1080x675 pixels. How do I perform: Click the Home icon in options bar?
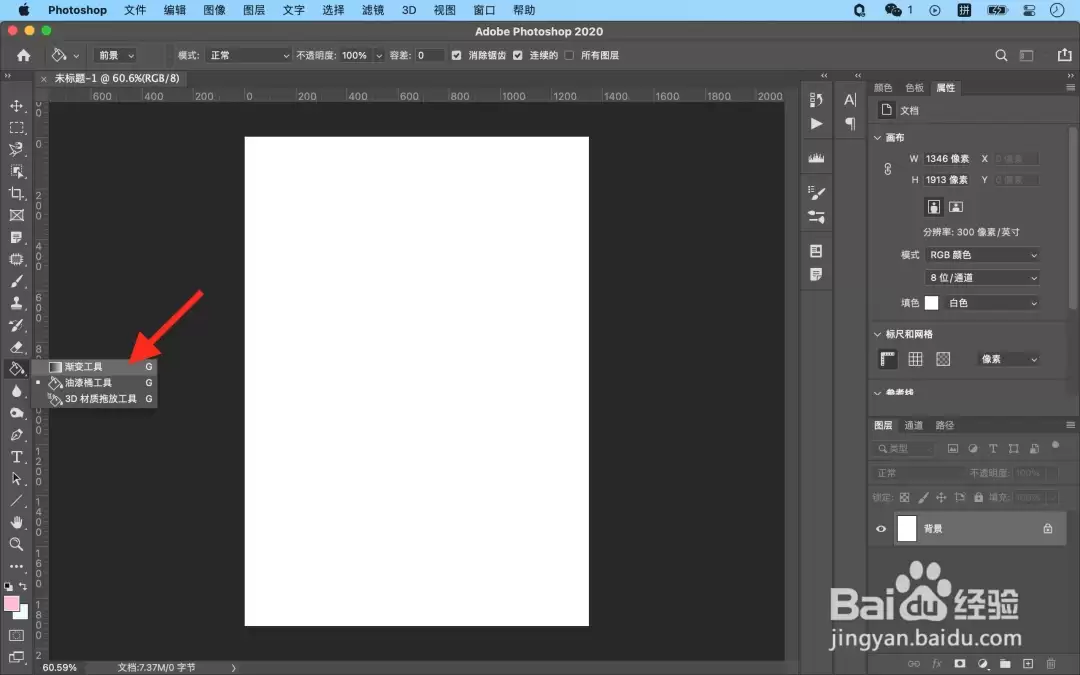point(23,55)
